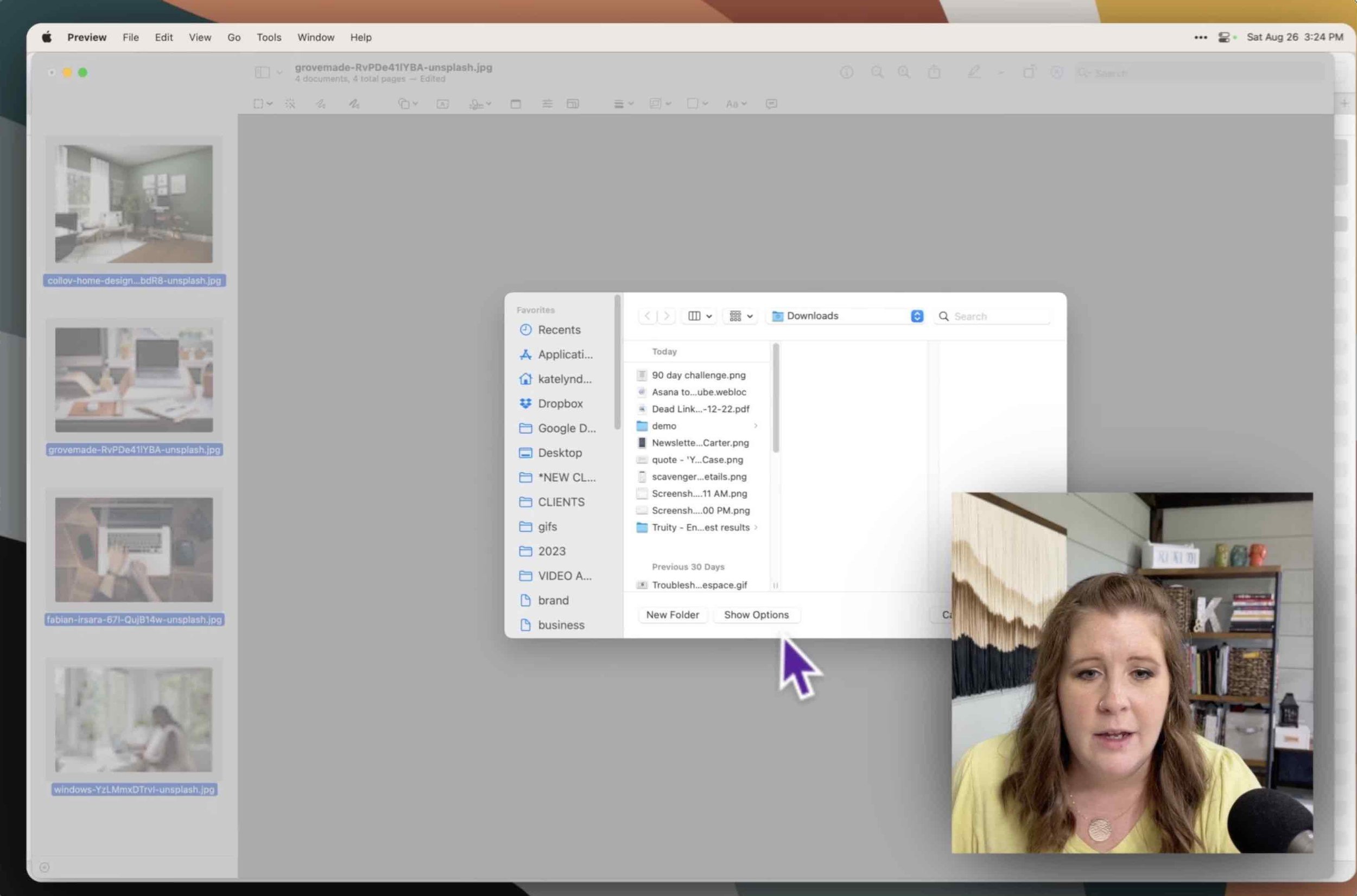Select the windows-YzLMmxDTrvI thumbnail
Viewport: 1357px width, 896px height.
coord(134,720)
